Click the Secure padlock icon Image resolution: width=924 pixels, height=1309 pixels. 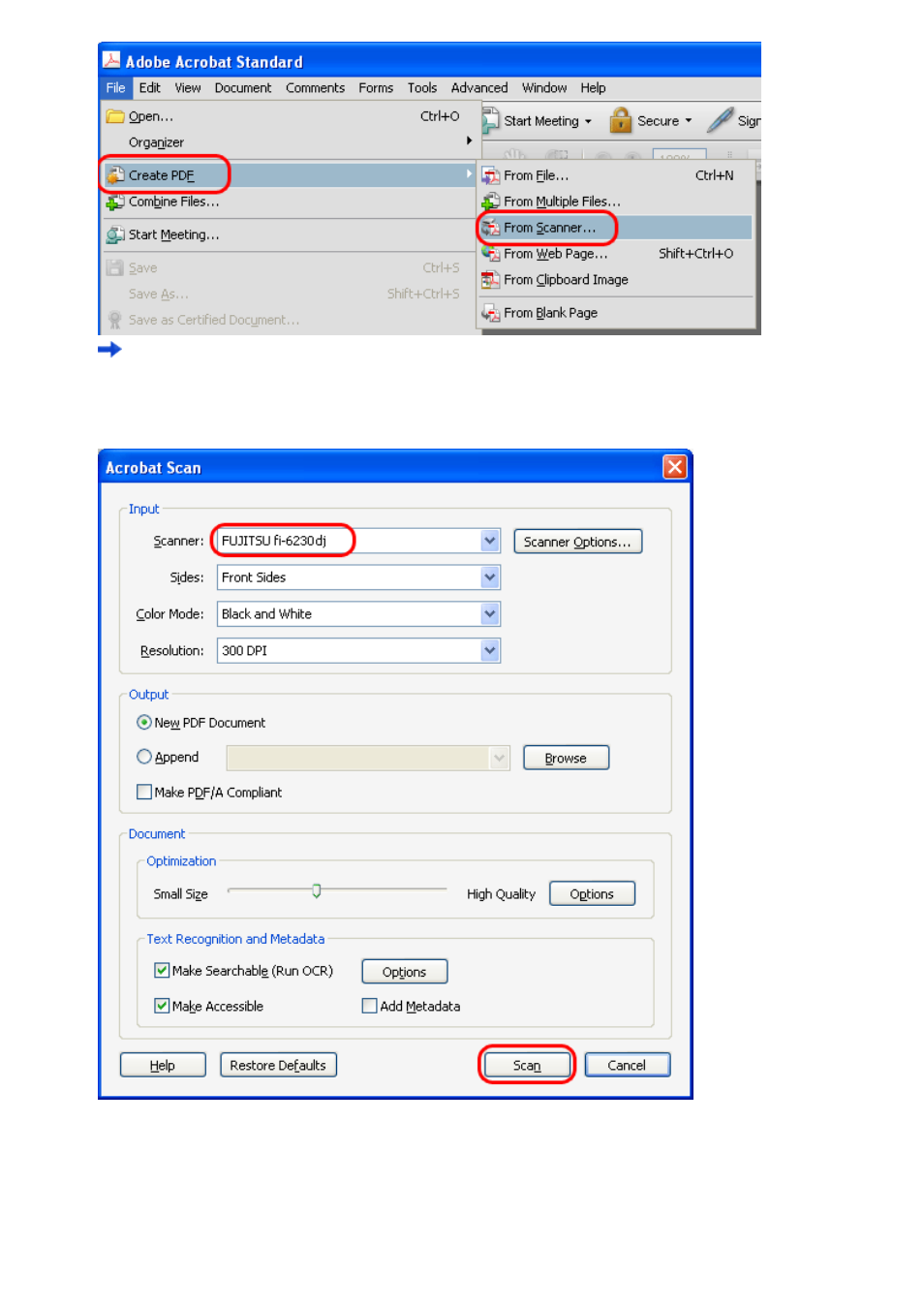coord(621,120)
